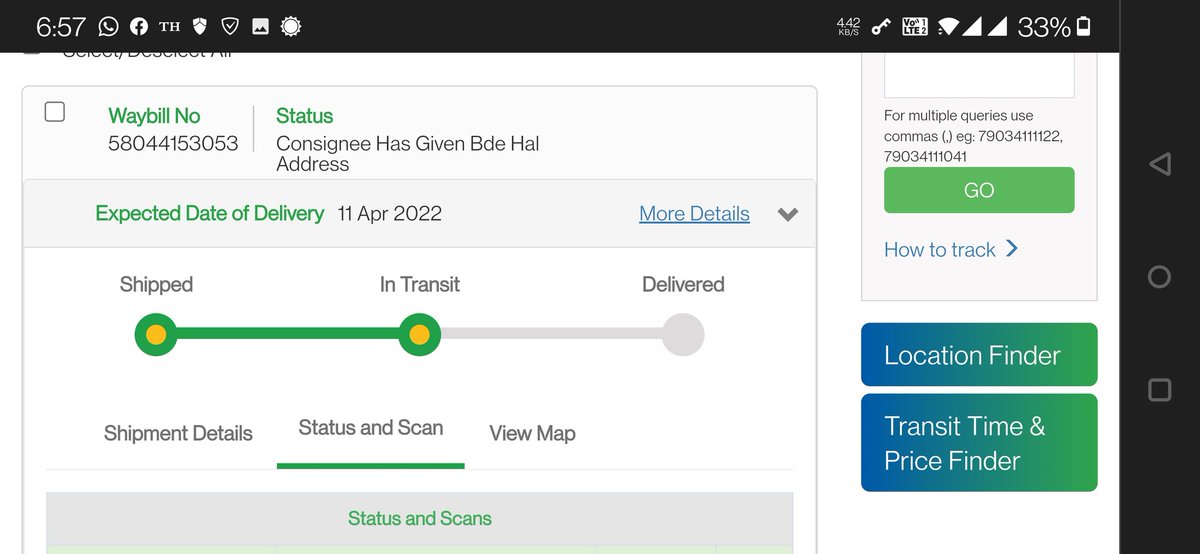The width and height of the screenshot is (1200, 554).
Task: Tap the Android back navigation button
Action: [1159, 164]
